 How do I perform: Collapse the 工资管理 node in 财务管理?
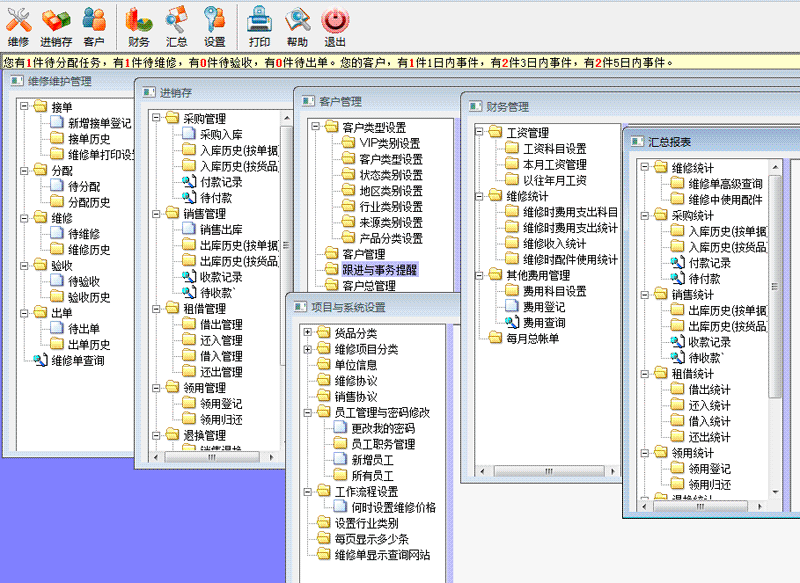481,132
